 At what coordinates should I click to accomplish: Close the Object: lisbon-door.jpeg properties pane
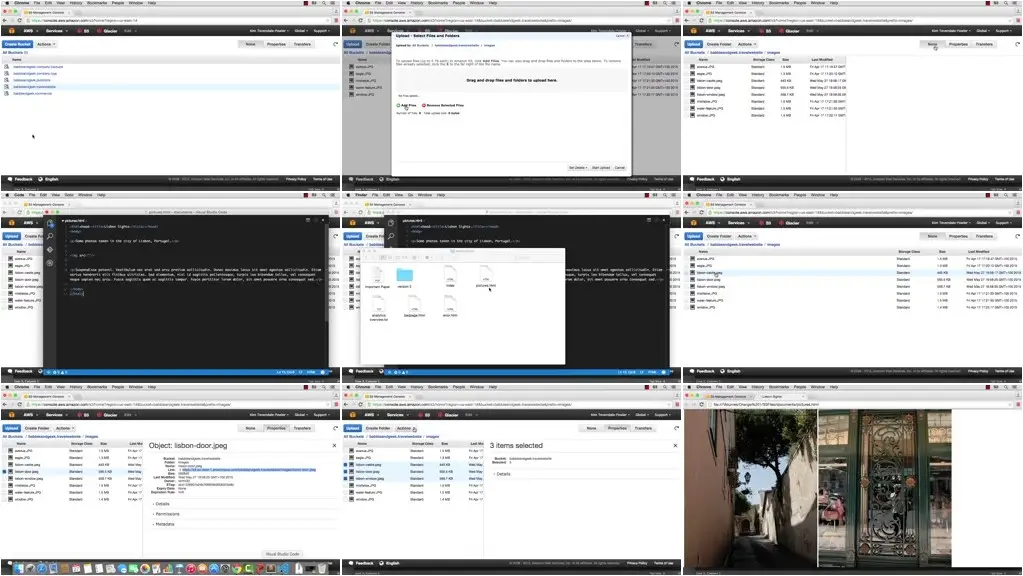click(x=335, y=446)
